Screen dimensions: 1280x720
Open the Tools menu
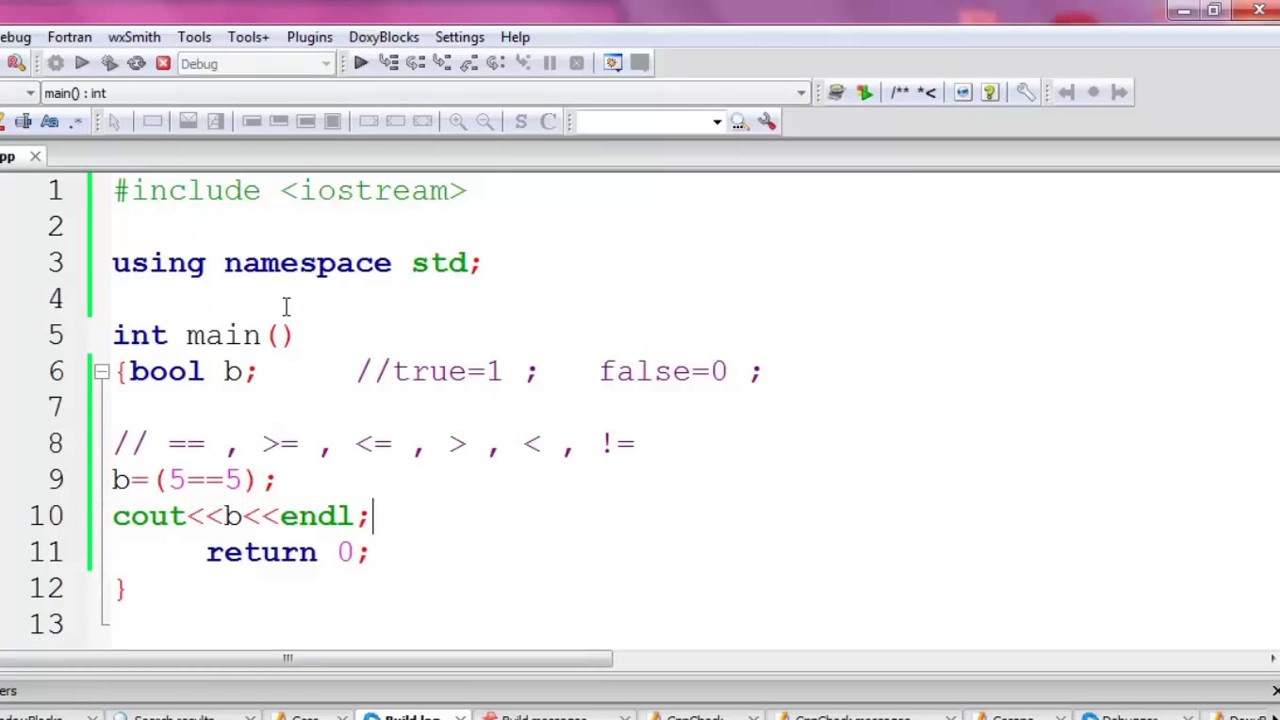point(194,37)
